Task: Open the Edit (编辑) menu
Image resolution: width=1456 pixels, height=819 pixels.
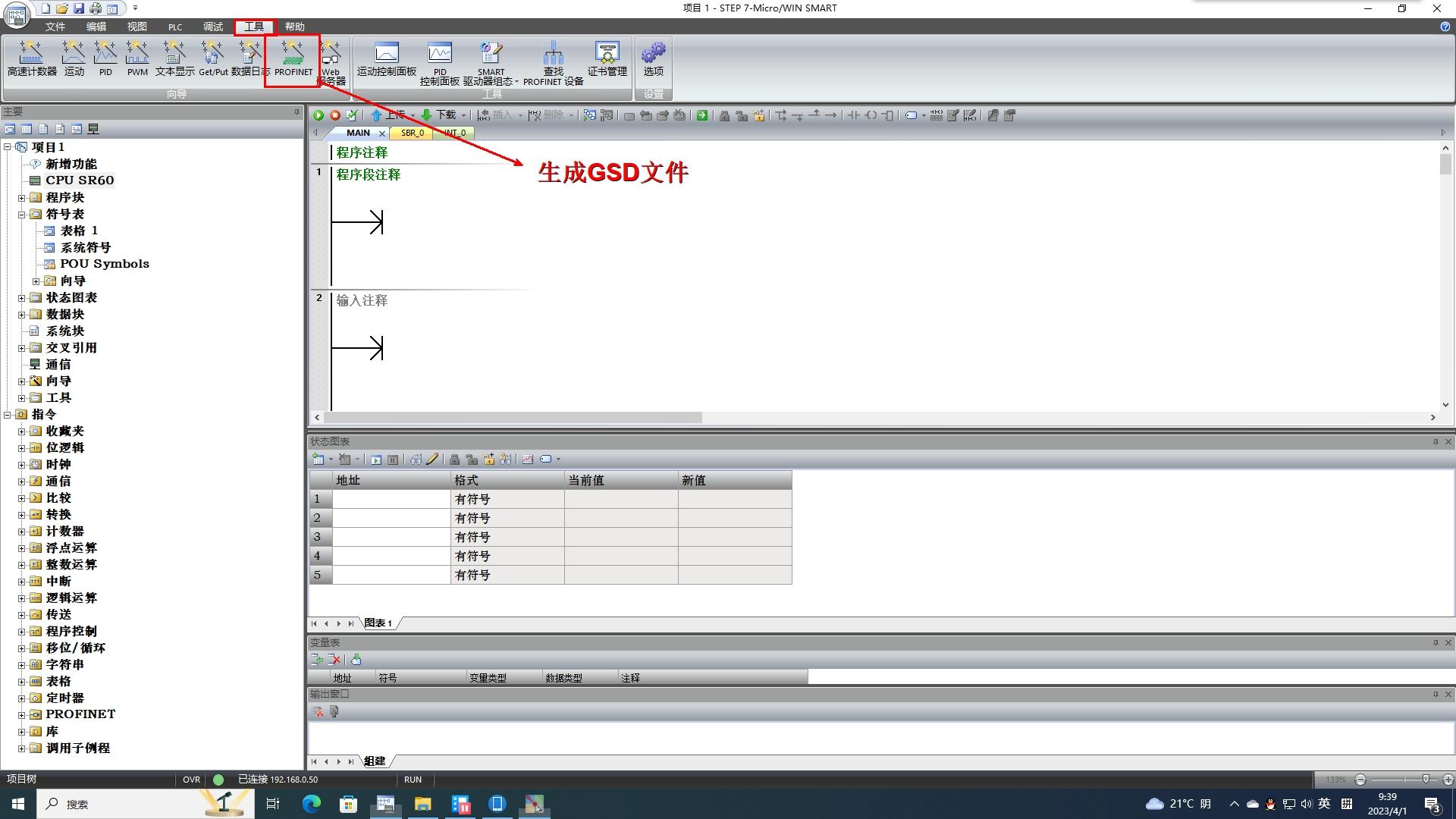Action: [96, 27]
